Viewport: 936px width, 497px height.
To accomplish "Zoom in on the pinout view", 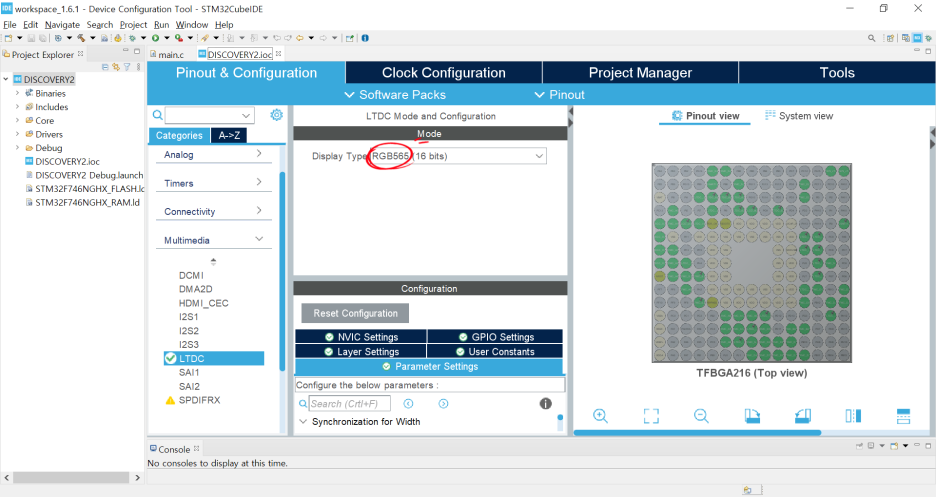I will (600, 416).
